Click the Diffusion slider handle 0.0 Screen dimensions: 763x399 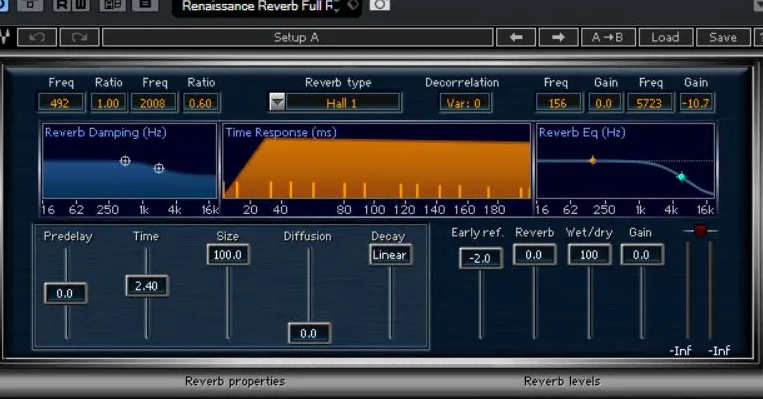click(309, 333)
